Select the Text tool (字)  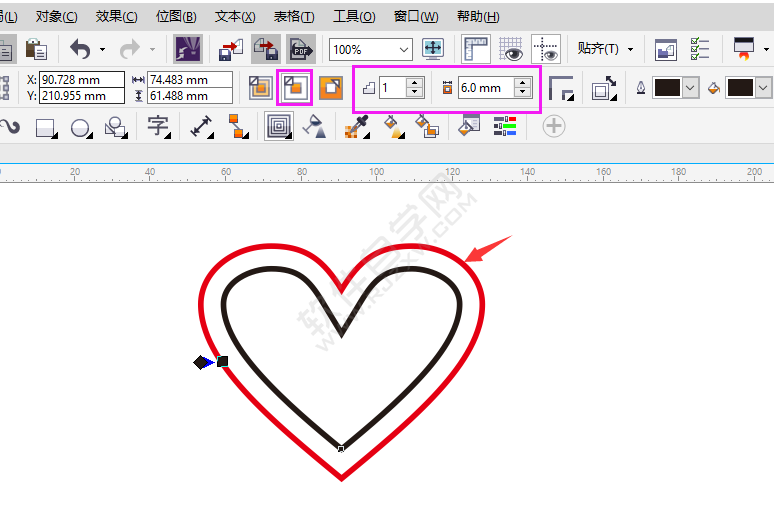tap(158, 126)
